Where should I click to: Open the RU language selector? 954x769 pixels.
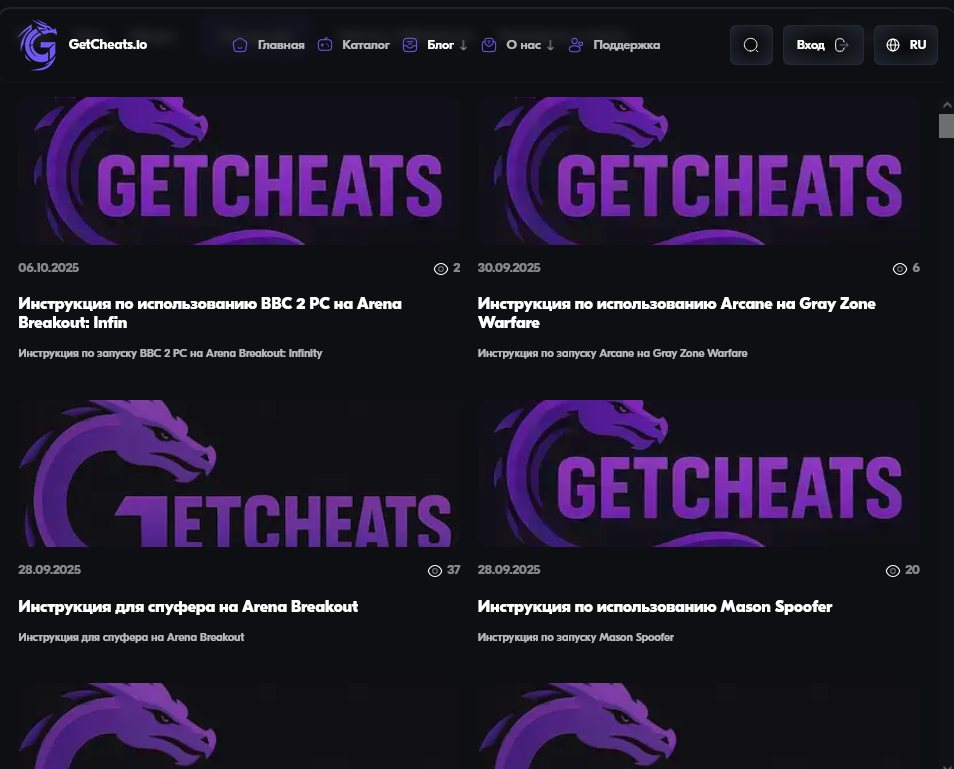(x=917, y=45)
